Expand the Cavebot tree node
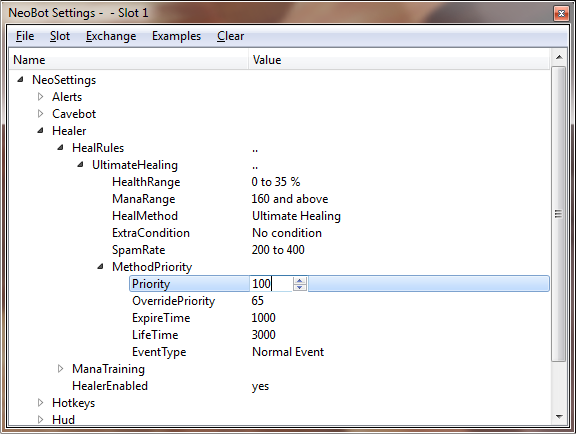The width and height of the screenshot is (576, 434). tap(40, 114)
